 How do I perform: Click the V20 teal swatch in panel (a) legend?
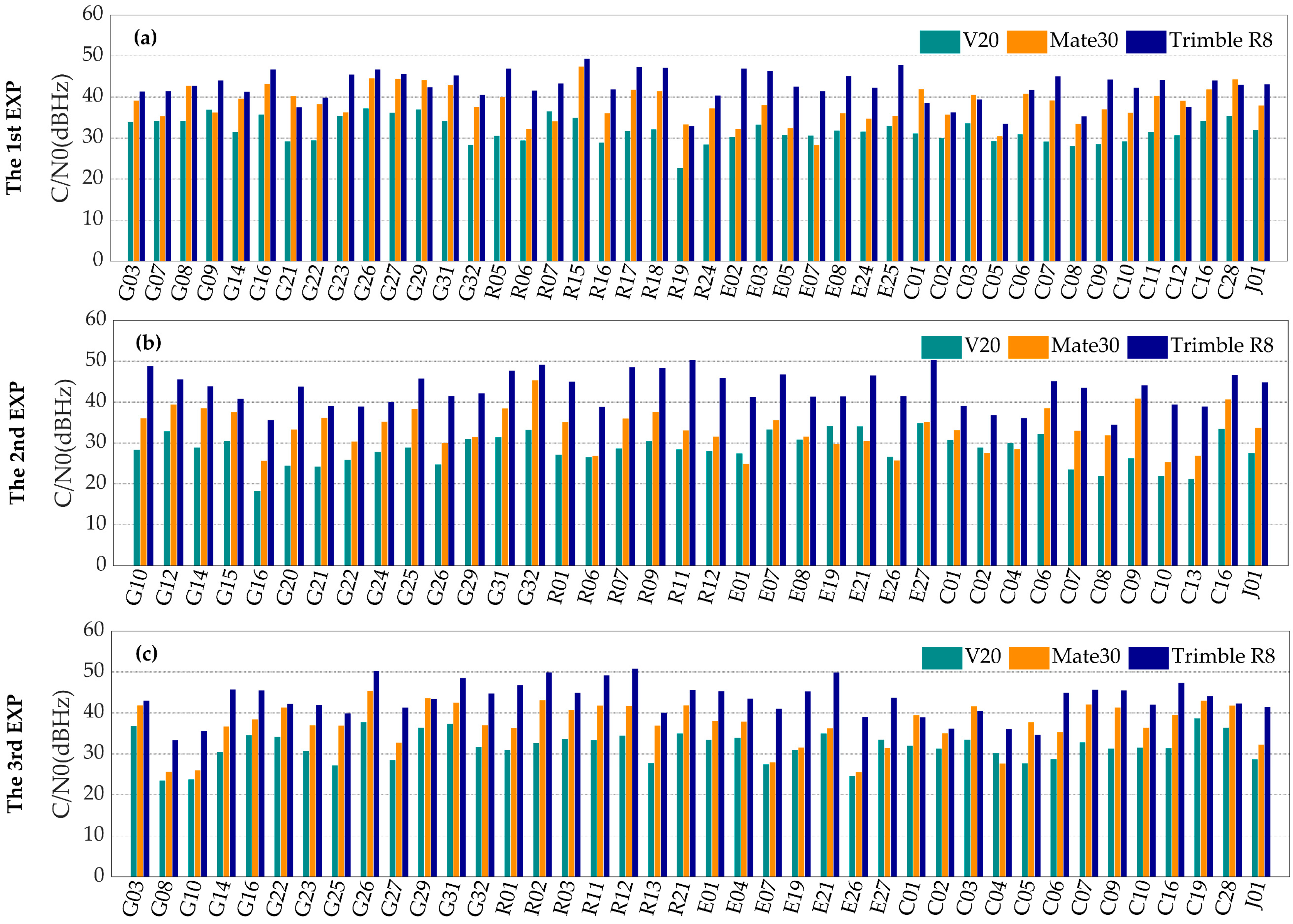click(940, 42)
